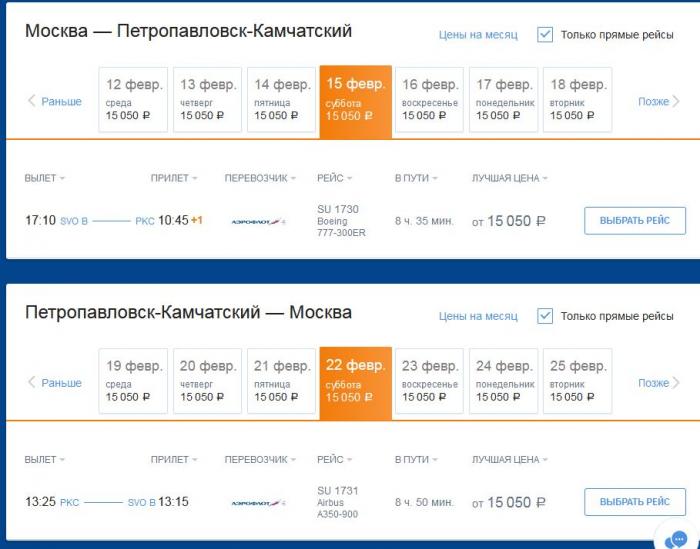Show later dates for return flight
Image resolution: width=700 pixels, height=549 pixels.
[659, 383]
